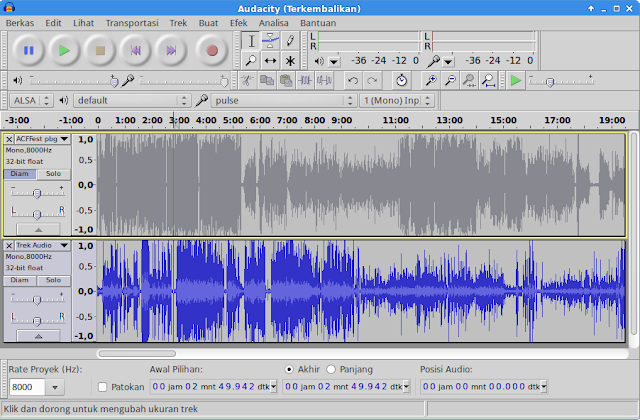Click the gain slider on ACFFest pbg track
This screenshot has height=420, width=640.
37,191
